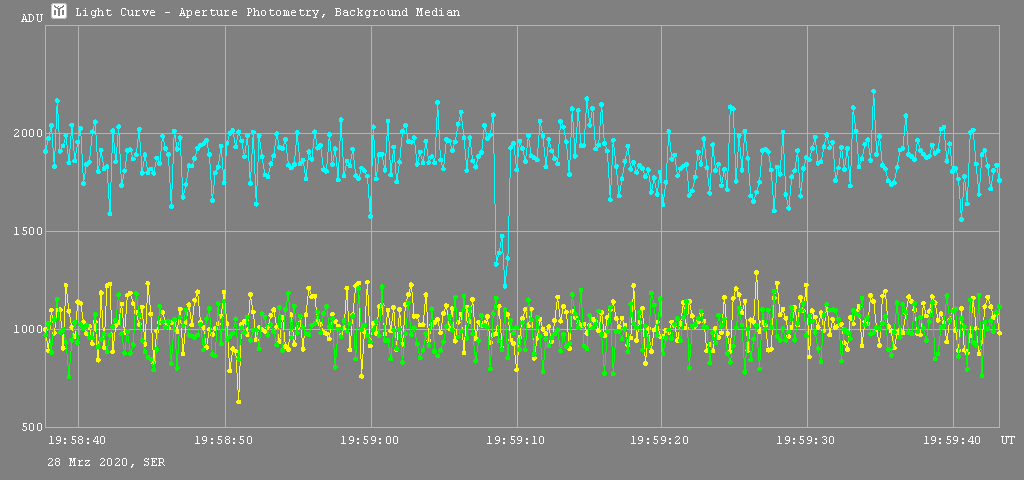The image size is (1024, 480).
Task: Click the highest yellow peak near 19:59:26
Action: tap(756, 272)
